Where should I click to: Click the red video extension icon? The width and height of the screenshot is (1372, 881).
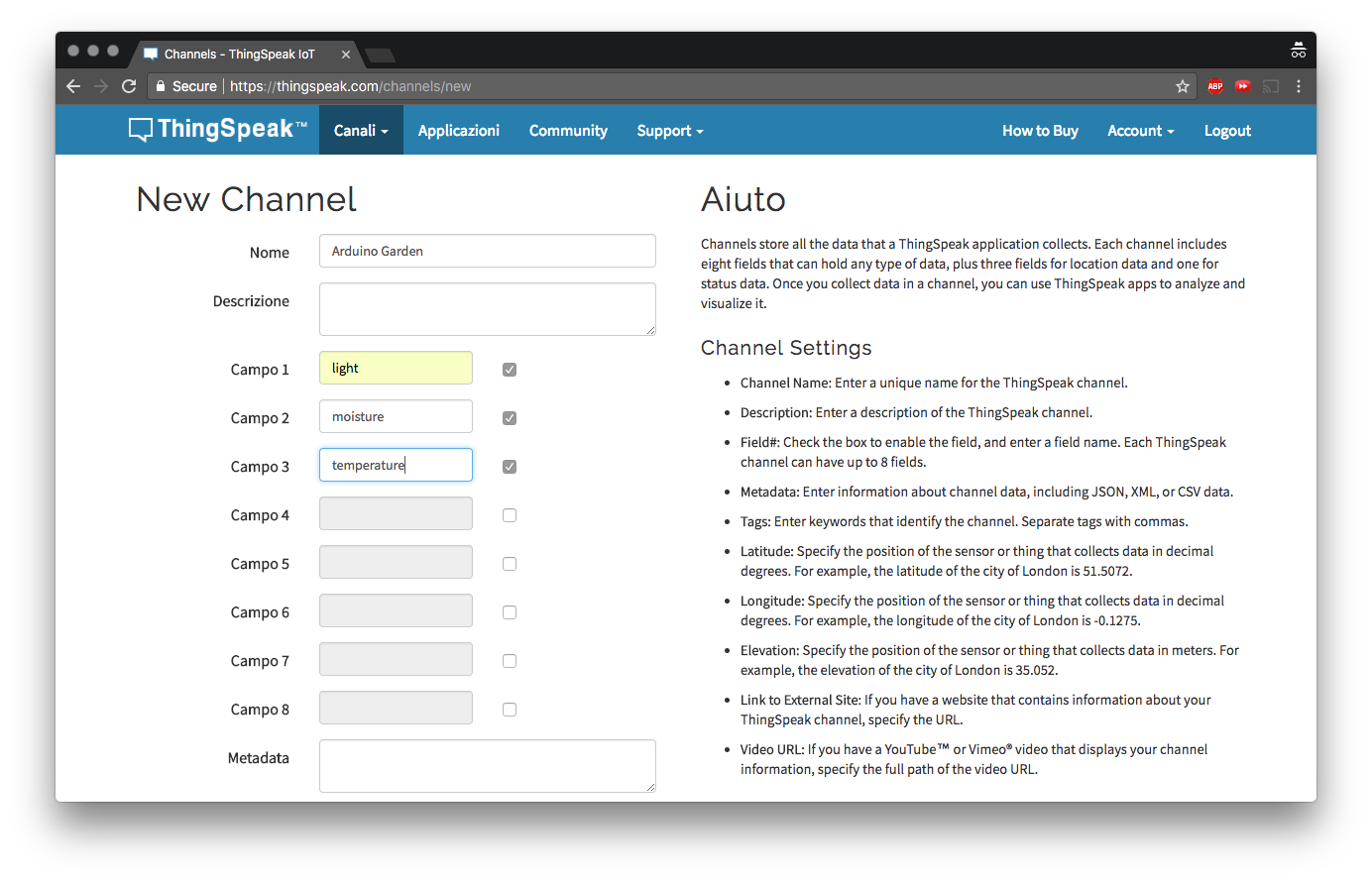1243,86
